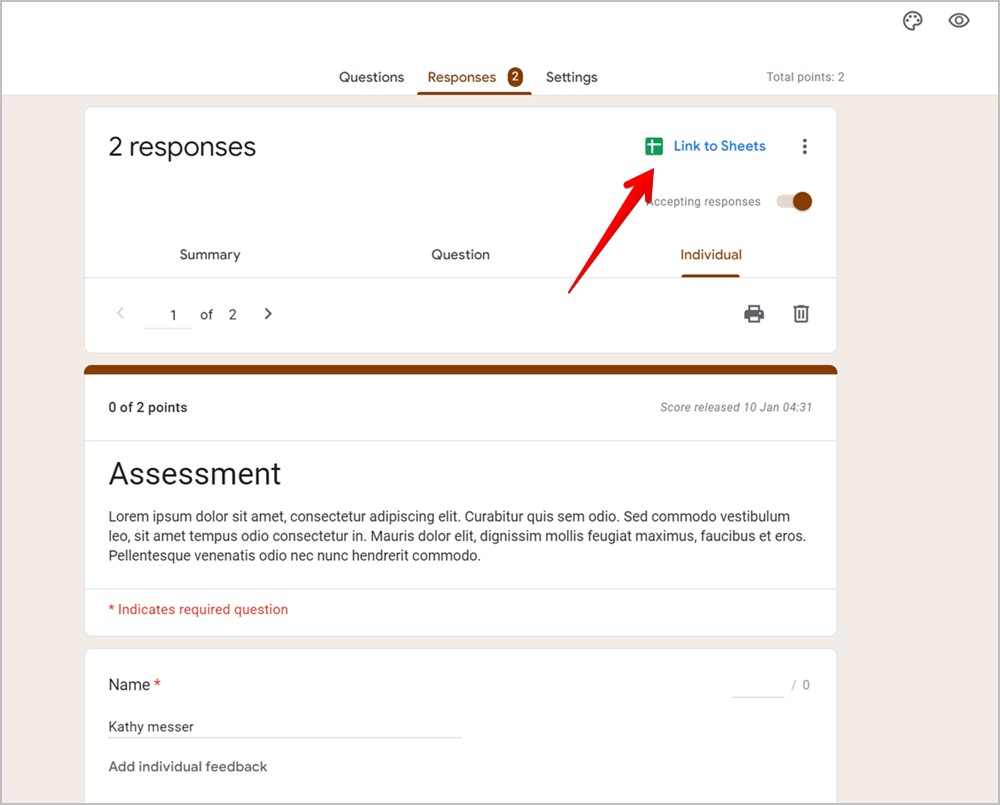This screenshot has width=1000, height=805.
Task: Click the green Sheets icon
Action: point(654,146)
